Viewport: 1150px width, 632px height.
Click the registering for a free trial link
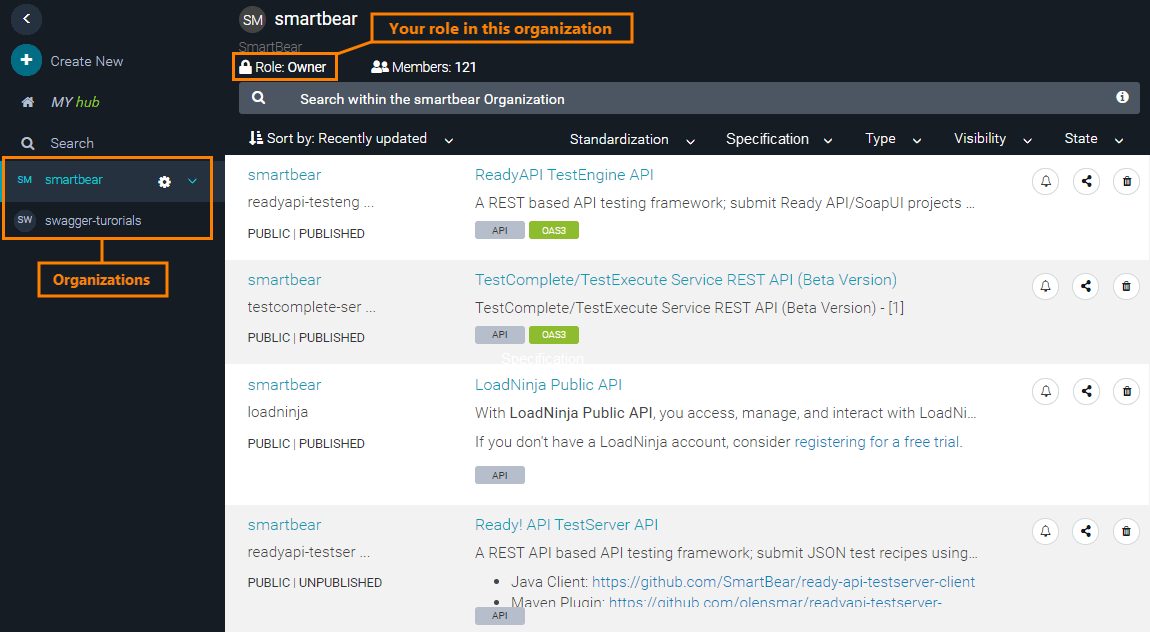click(x=876, y=442)
